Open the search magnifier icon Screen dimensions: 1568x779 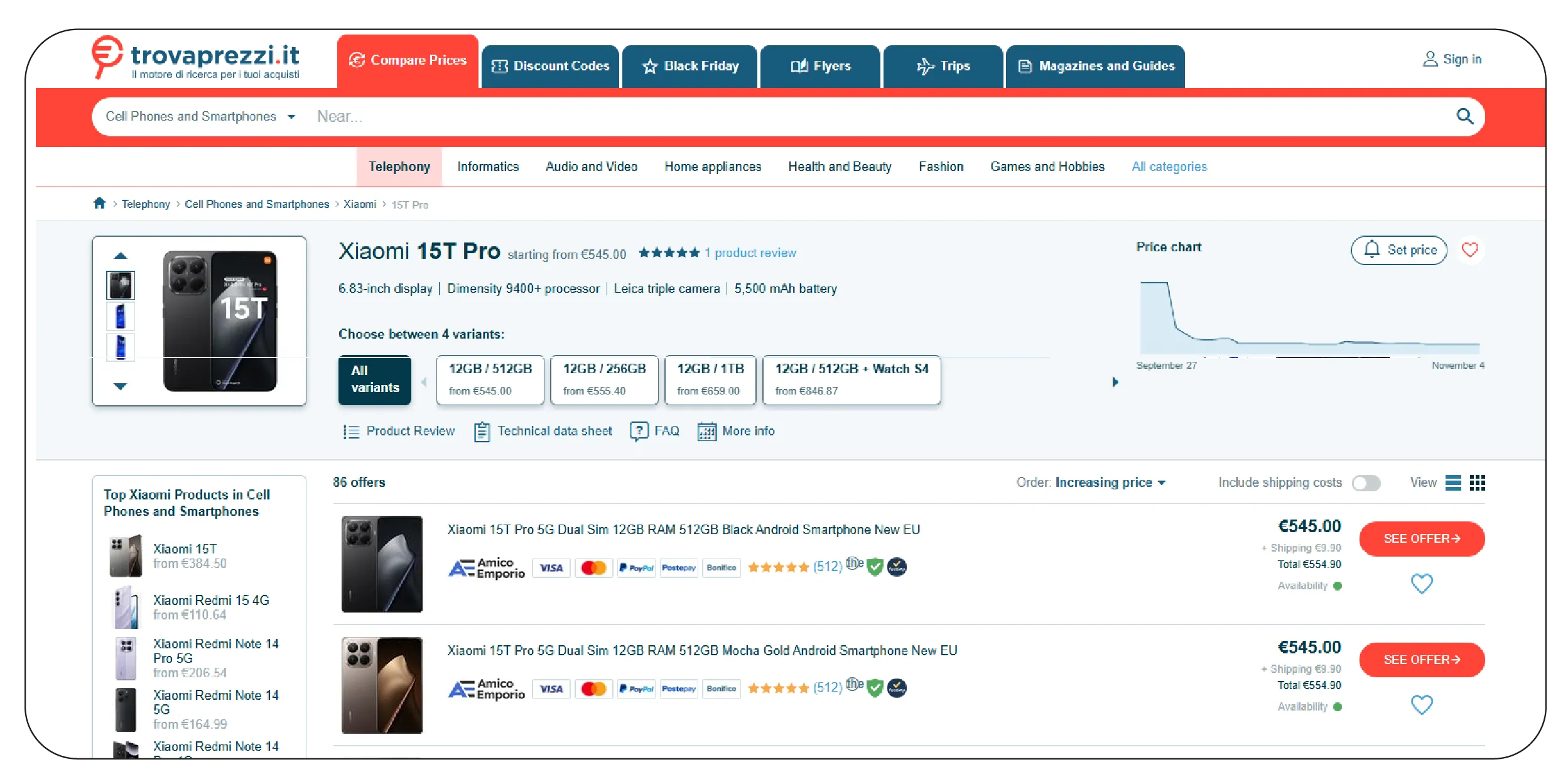tap(1464, 116)
